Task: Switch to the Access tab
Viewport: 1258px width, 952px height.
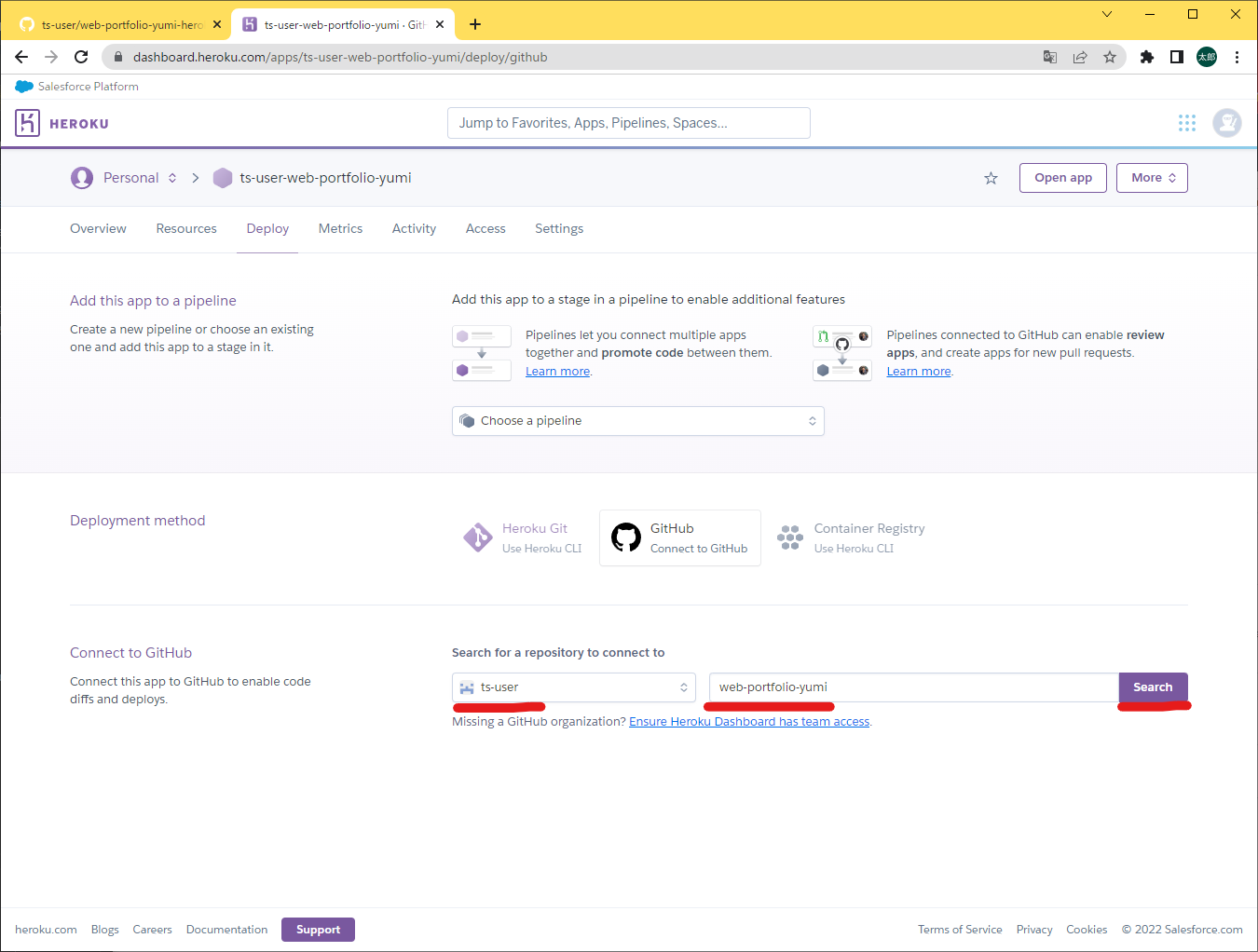Action: [x=485, y=228]
